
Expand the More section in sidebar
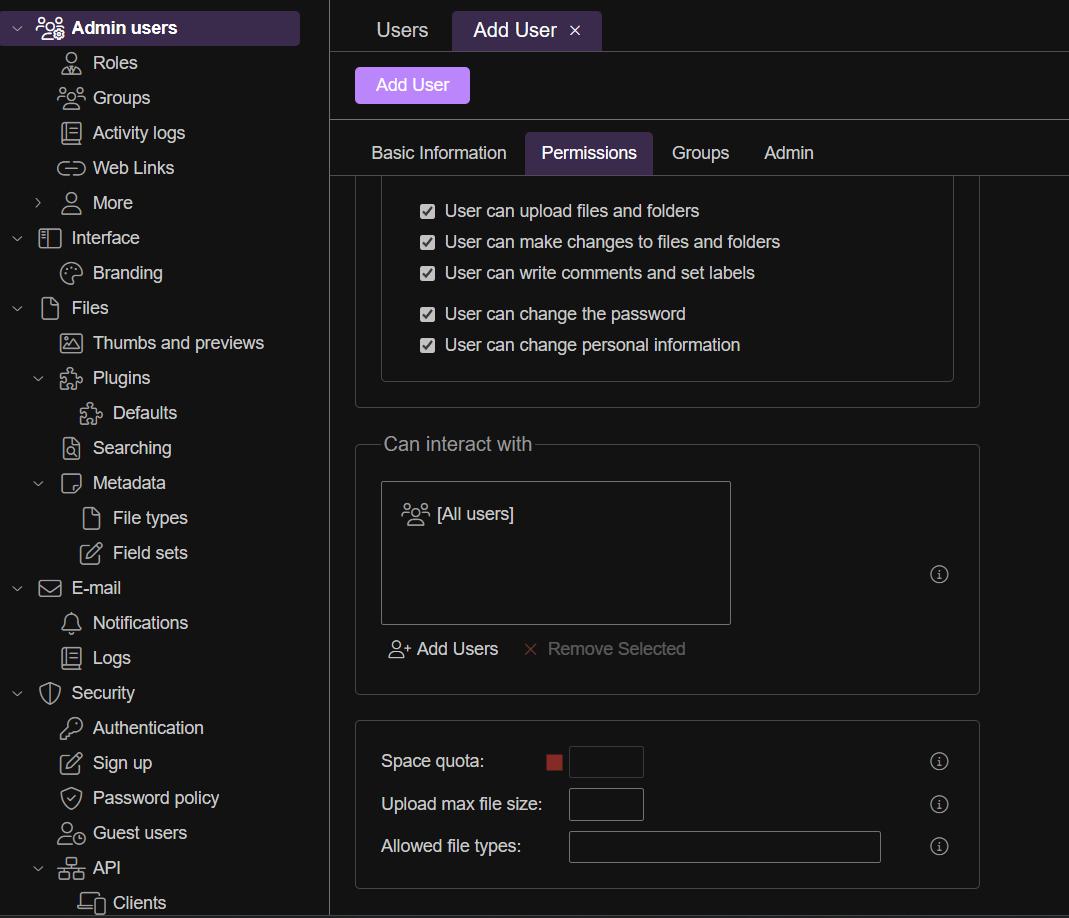38,203
